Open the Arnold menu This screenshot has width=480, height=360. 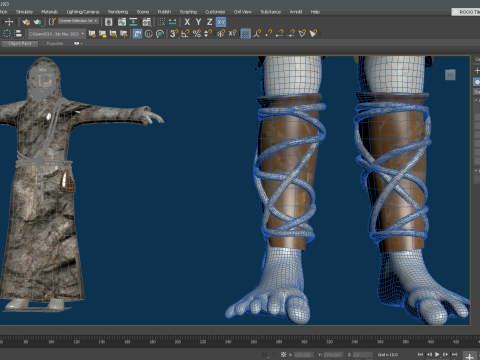click(x=296, y=12)
